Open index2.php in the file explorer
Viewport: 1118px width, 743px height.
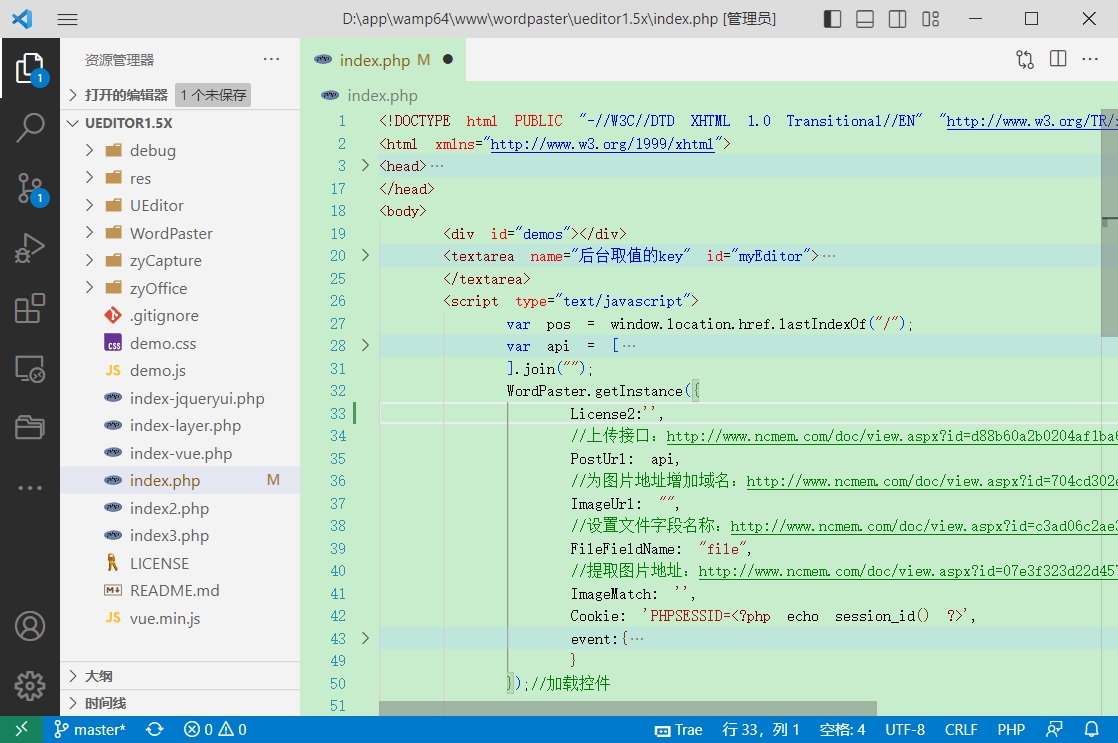169,508
